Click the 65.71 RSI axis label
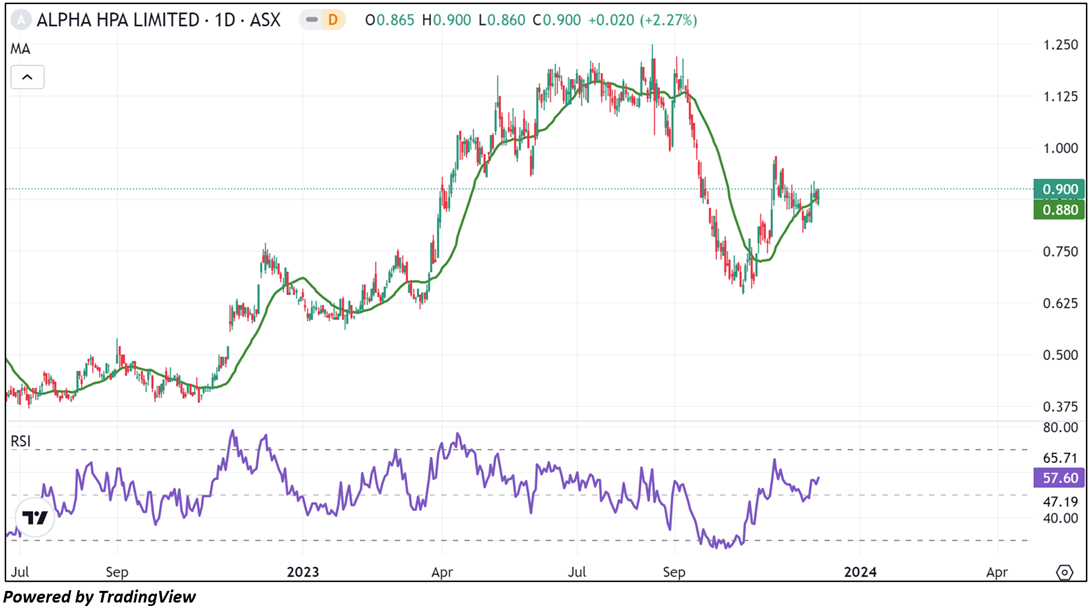Image resolution: width=1090 pixels, height=606 pixels. [1060, 458]
